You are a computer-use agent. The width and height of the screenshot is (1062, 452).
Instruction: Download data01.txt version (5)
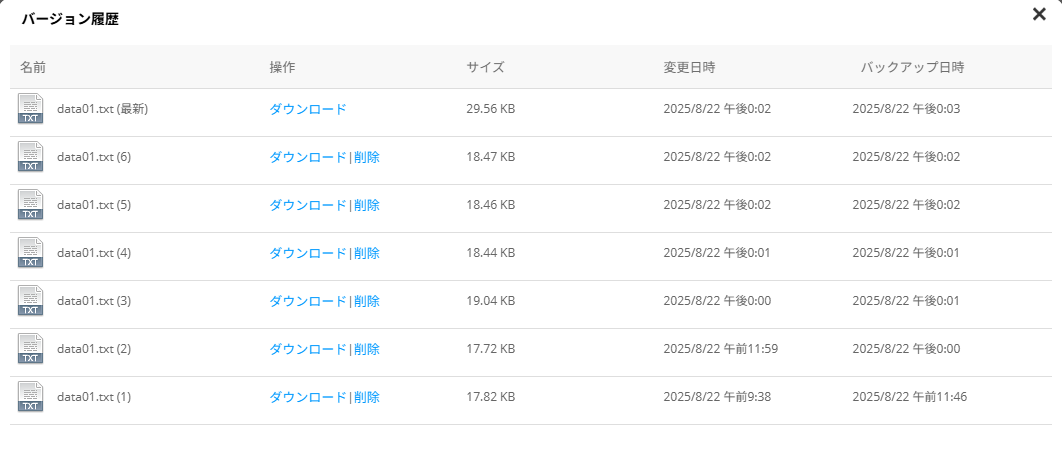point(308,205)
